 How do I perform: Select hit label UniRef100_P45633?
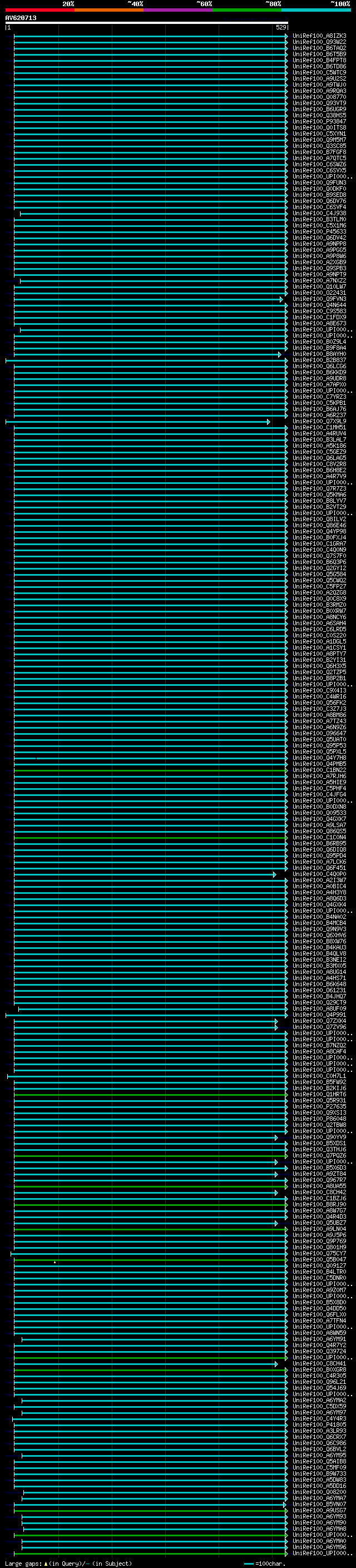(319, 232)
